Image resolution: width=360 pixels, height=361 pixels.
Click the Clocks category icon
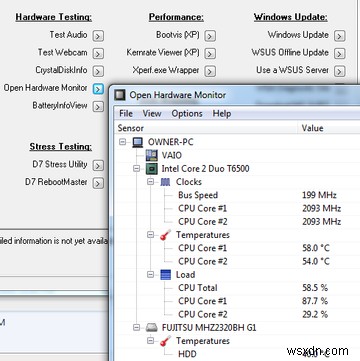[x=166, y=182]
